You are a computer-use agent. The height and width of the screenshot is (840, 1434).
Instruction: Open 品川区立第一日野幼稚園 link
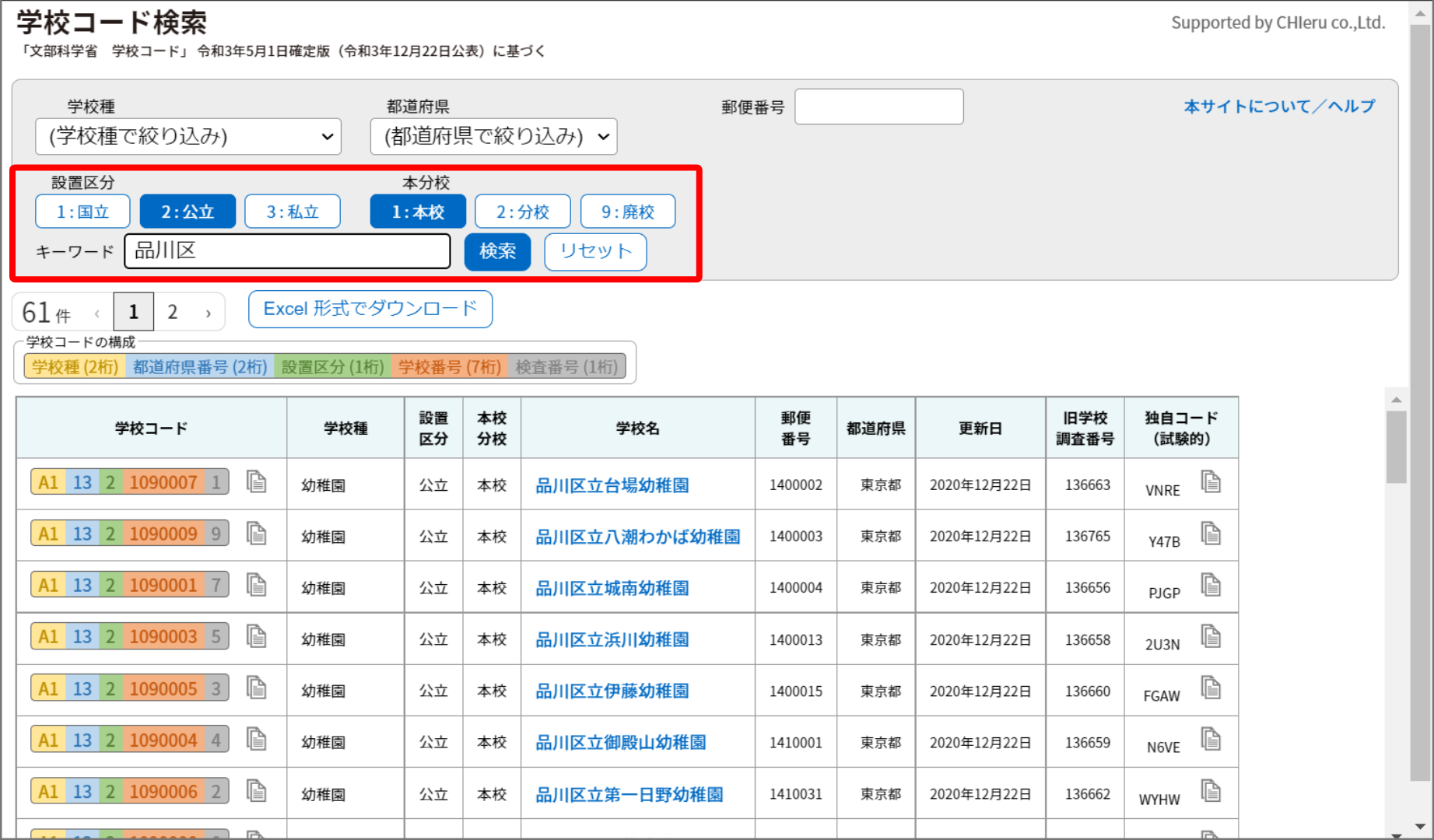coord(629,794)
